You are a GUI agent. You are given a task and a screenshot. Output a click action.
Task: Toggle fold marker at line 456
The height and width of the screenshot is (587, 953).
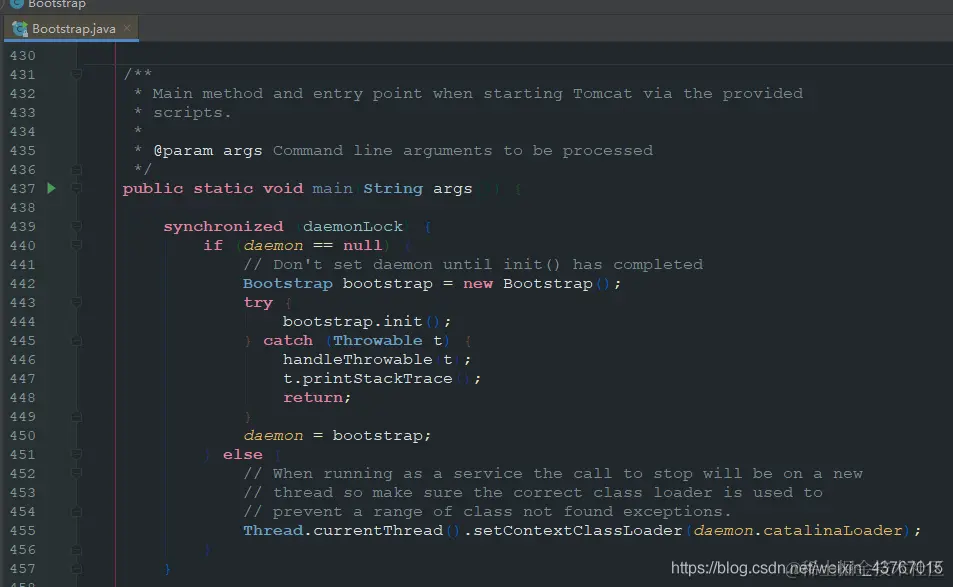[77, 550]
